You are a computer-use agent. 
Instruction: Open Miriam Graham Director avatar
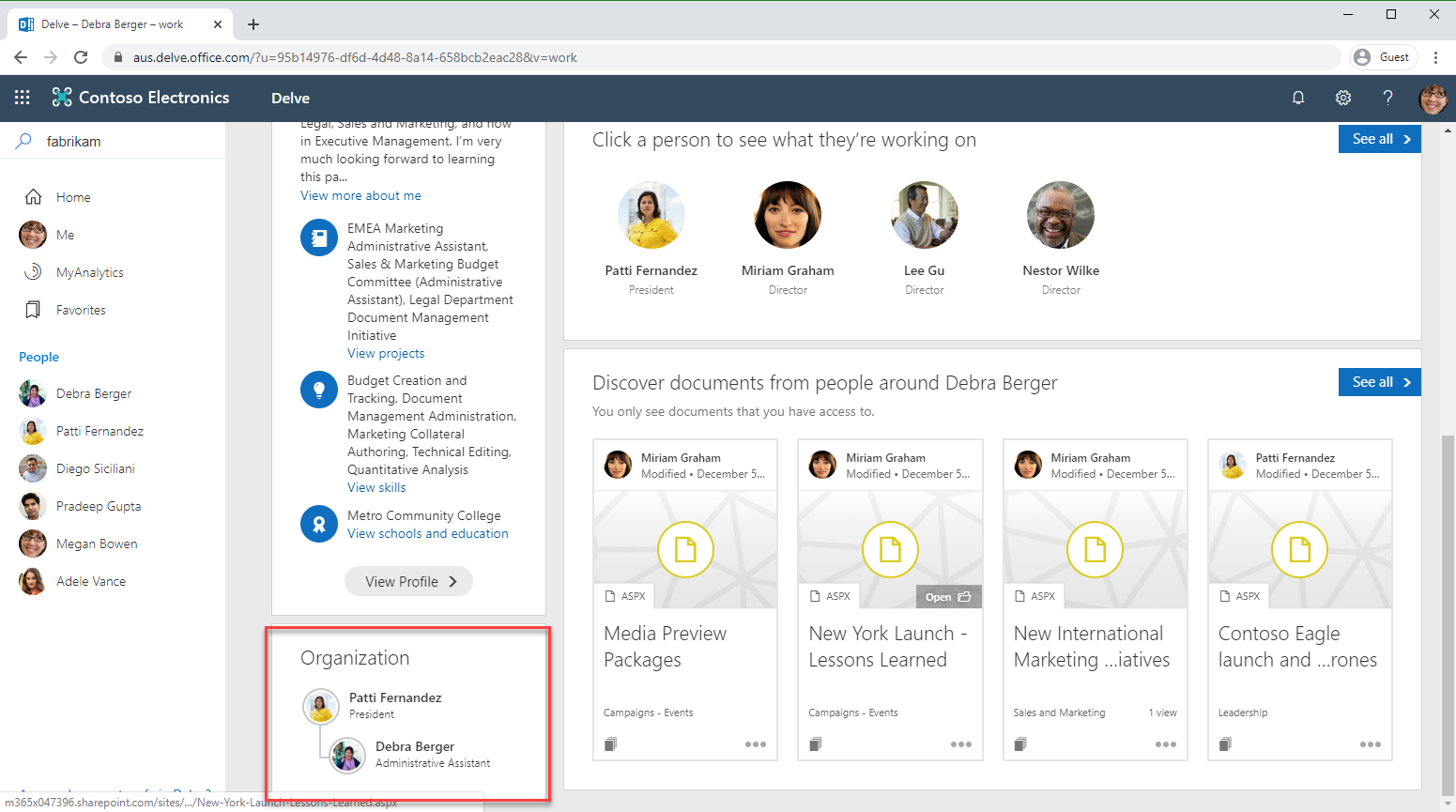coord(788,215)
